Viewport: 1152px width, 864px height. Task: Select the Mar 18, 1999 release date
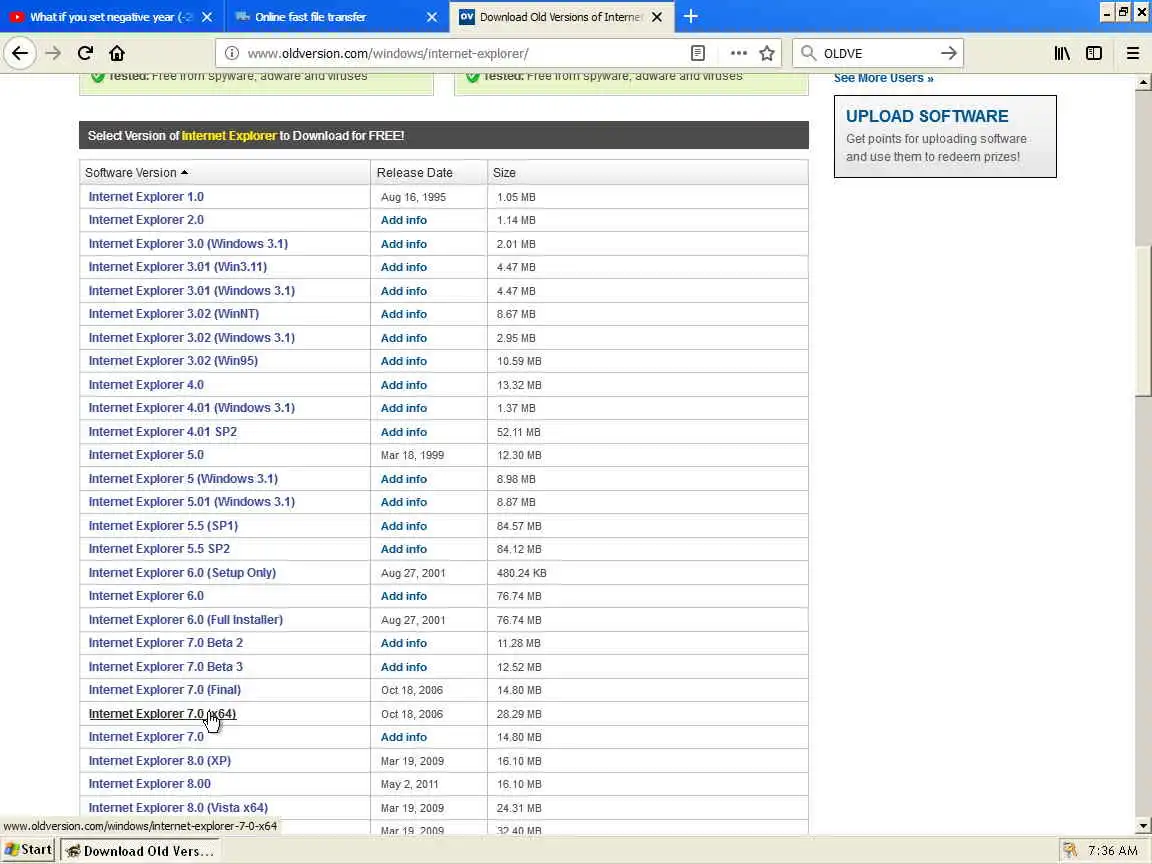[x=412, y=456]
